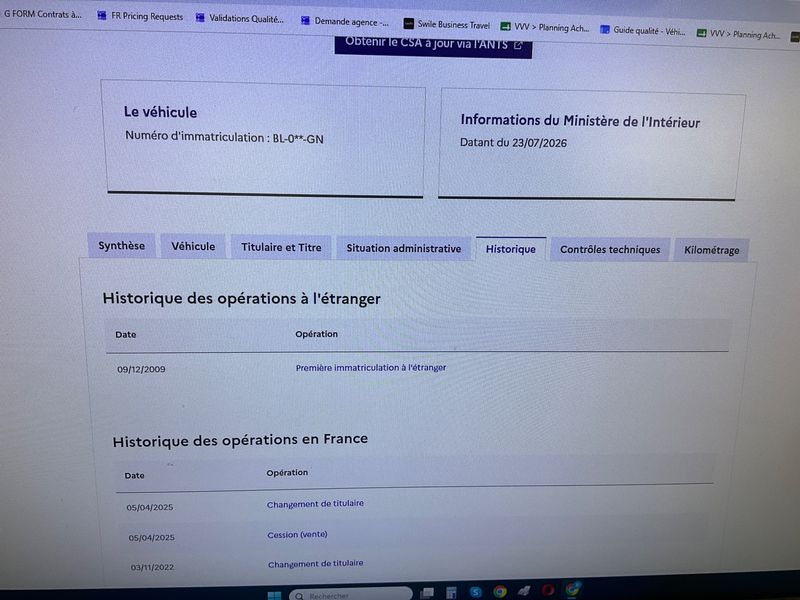The height and width of the screenshot is (600, 800).
Task: Open the Titulaire et Titre tab
Action: (281, 247)
